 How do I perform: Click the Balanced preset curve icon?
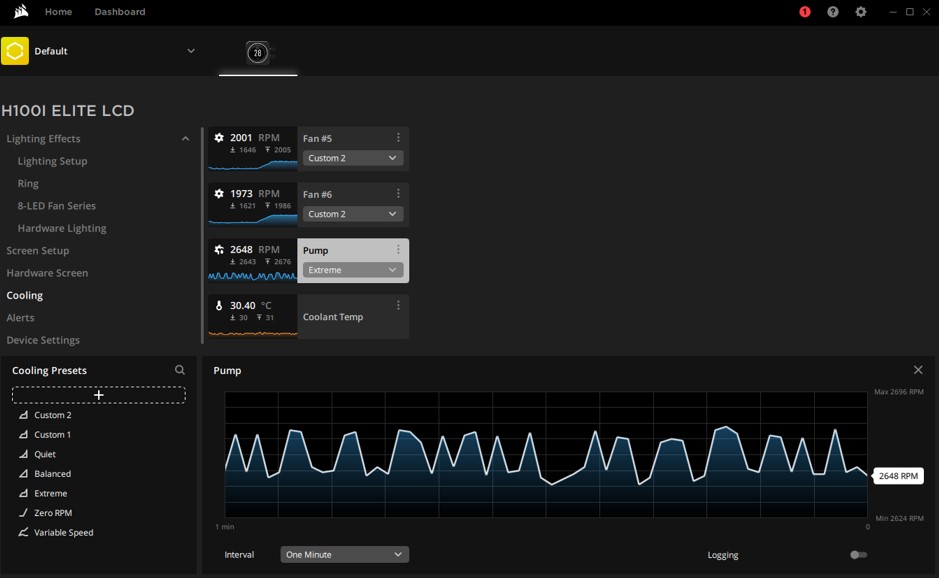pos(23,474)
